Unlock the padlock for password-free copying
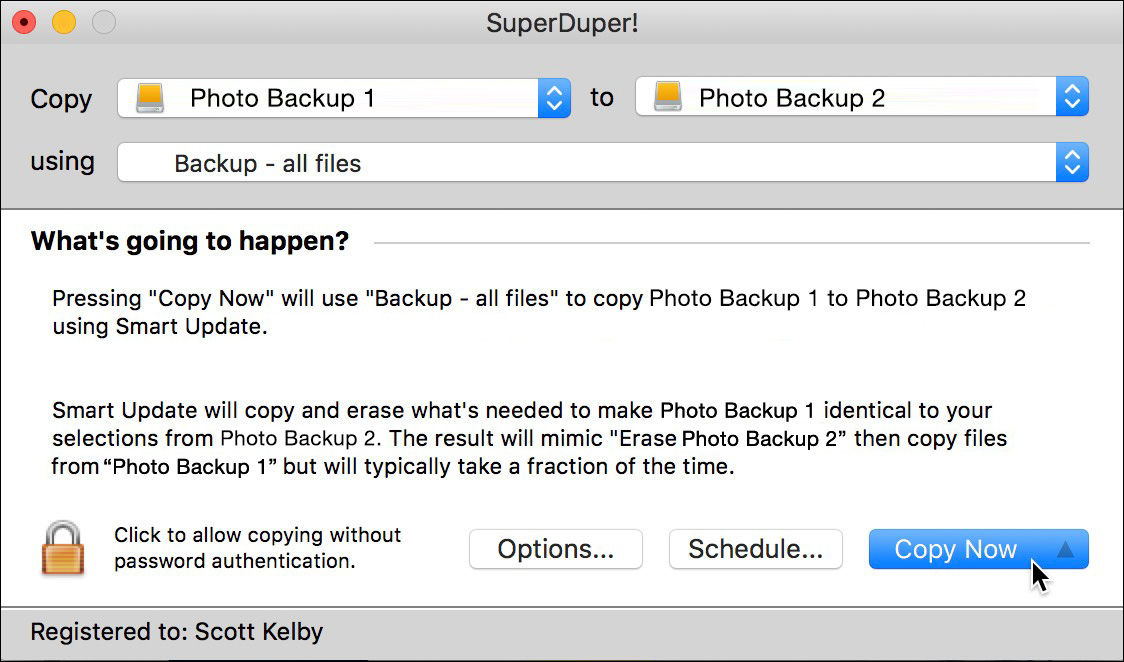The height and width of the screenshot is (662, 1124). (62, 548)
